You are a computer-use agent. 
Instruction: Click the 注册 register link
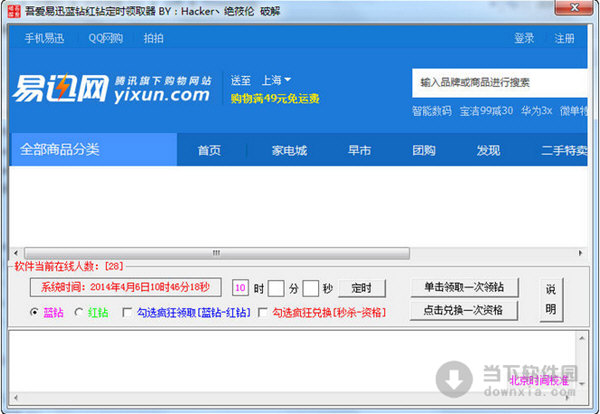[564, 38]
